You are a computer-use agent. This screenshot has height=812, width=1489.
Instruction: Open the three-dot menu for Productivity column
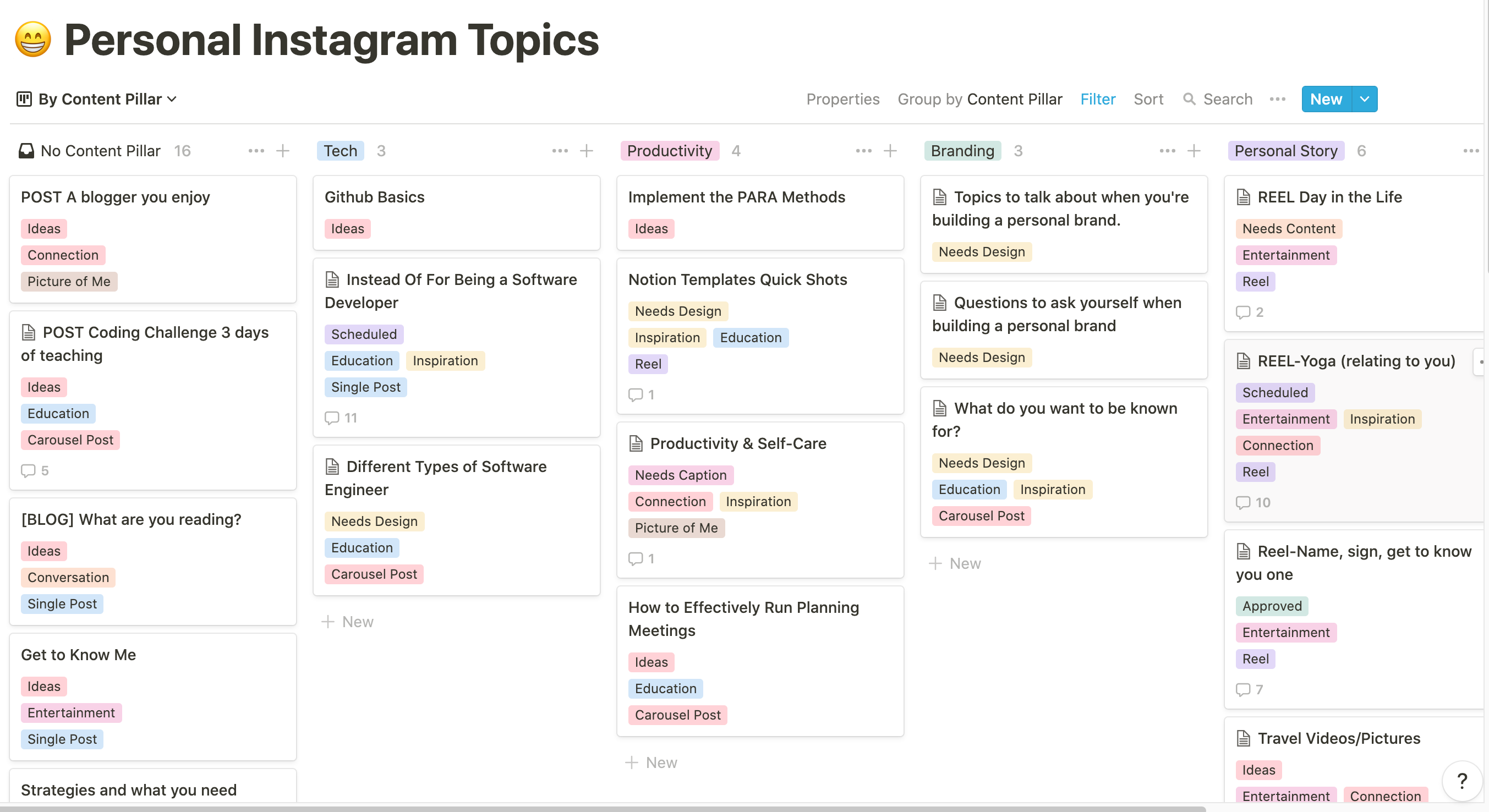(863, 151)
